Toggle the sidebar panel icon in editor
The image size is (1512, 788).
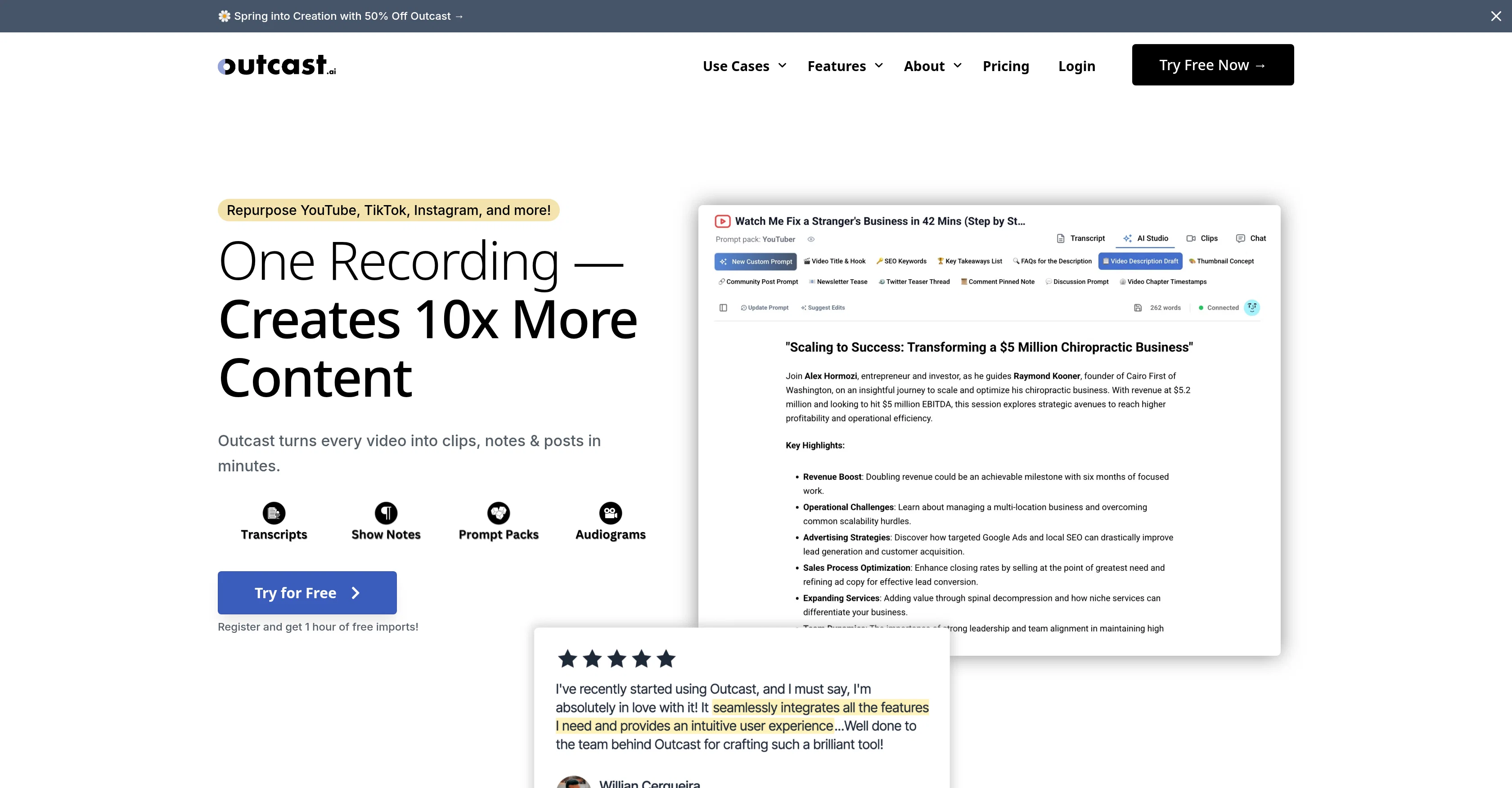tap(723, 308)
